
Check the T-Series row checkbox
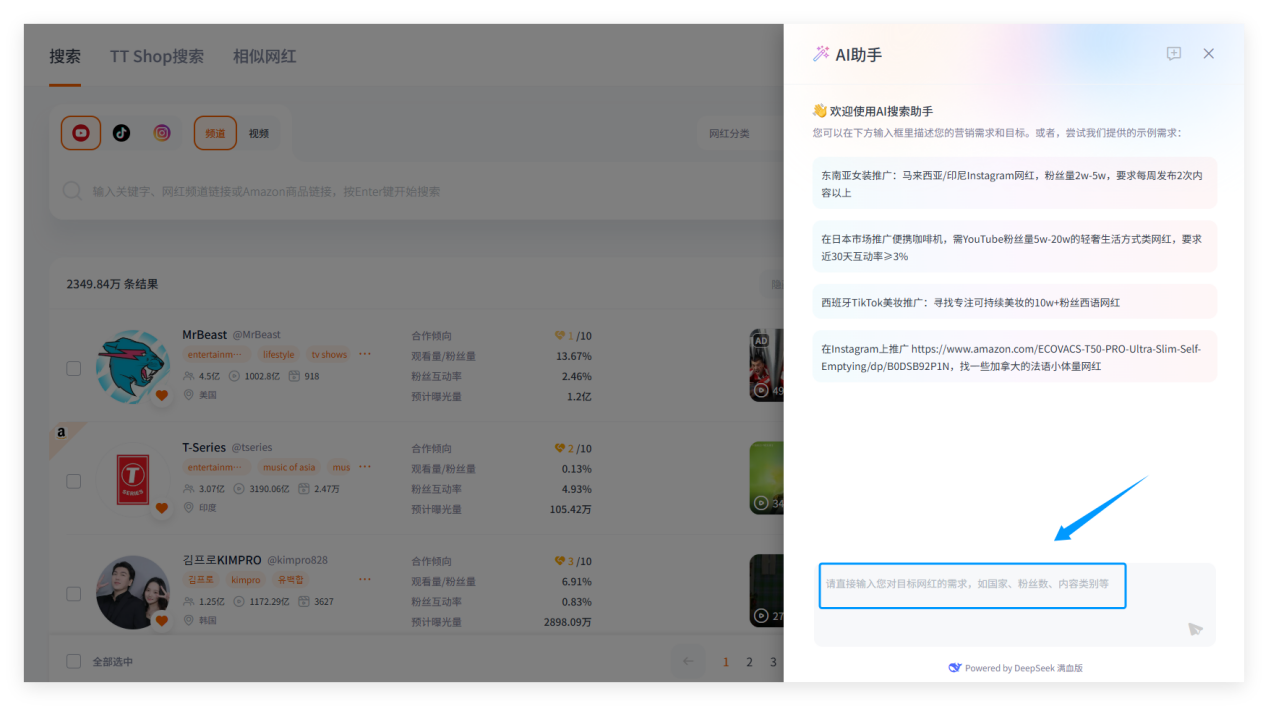tap(74, 481)
